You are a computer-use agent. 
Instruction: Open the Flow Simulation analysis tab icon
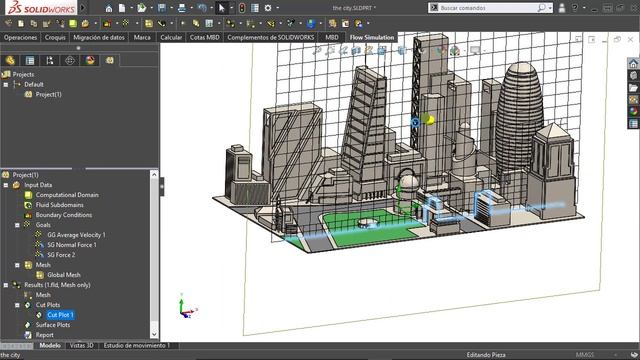110,60
